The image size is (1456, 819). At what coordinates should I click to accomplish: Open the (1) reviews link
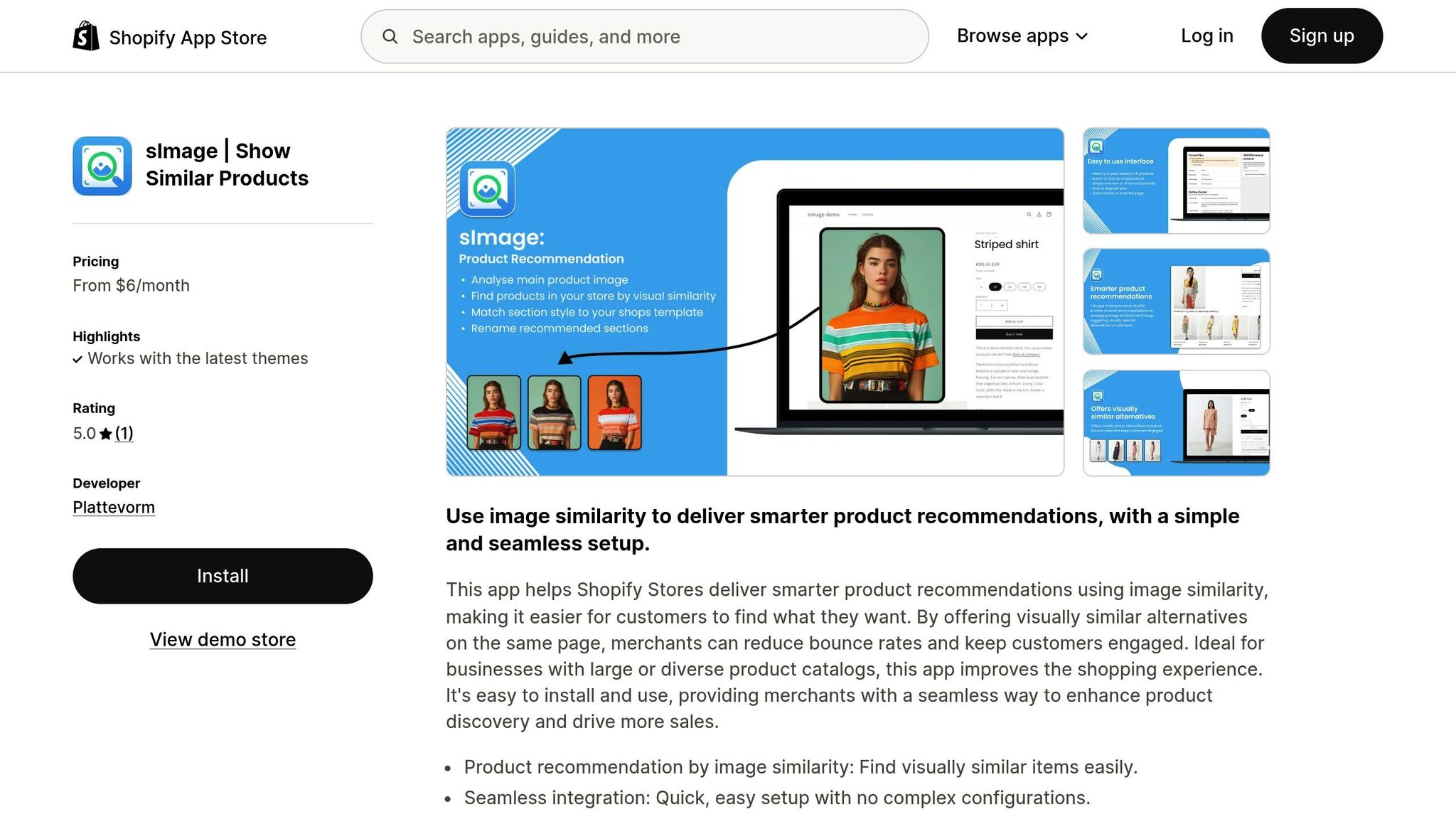tap(124, 433)
